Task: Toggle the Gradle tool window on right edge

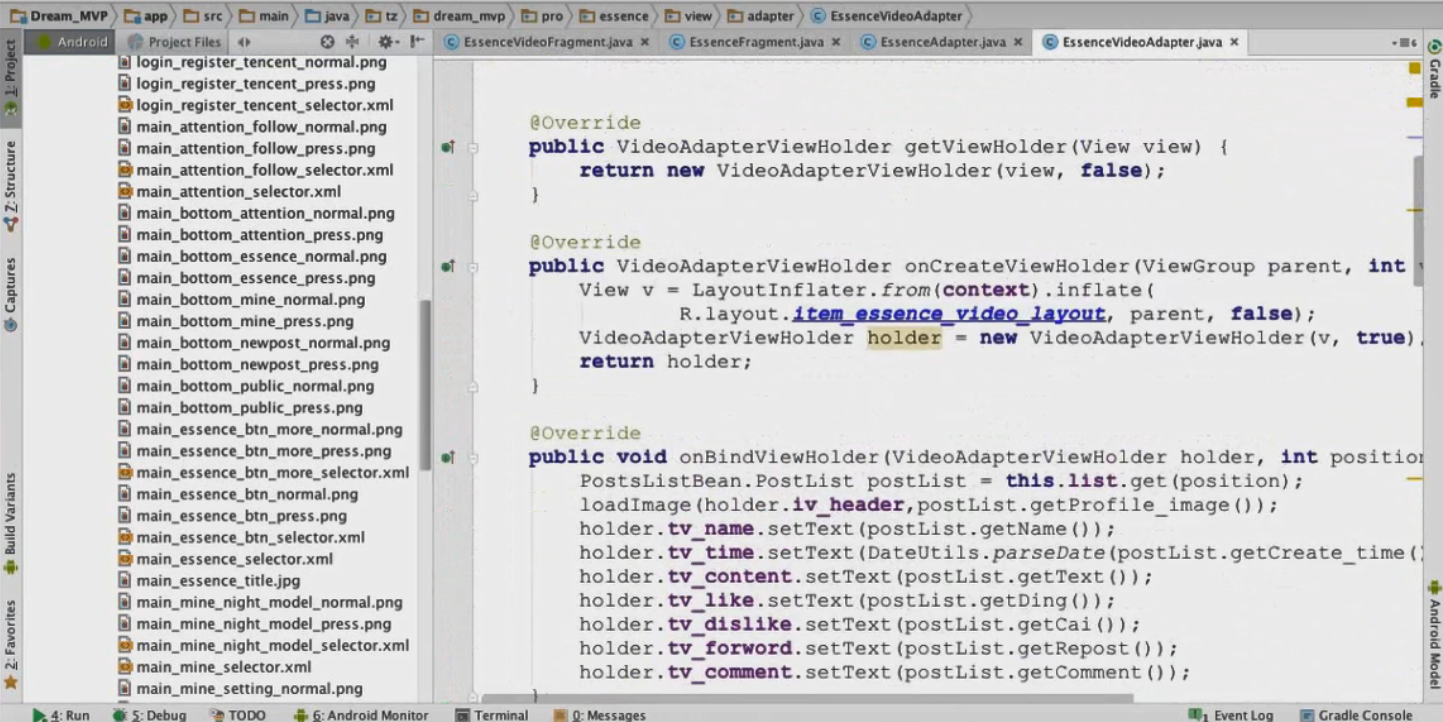Action: coord(1434,68)
